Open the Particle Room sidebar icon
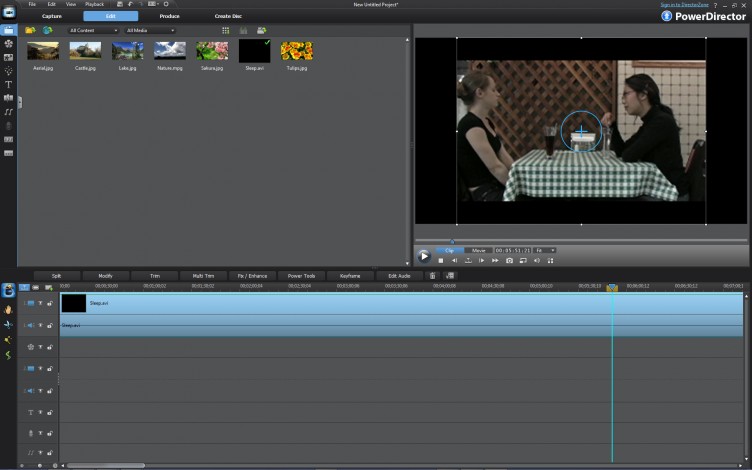 click(x=8, y=71)
